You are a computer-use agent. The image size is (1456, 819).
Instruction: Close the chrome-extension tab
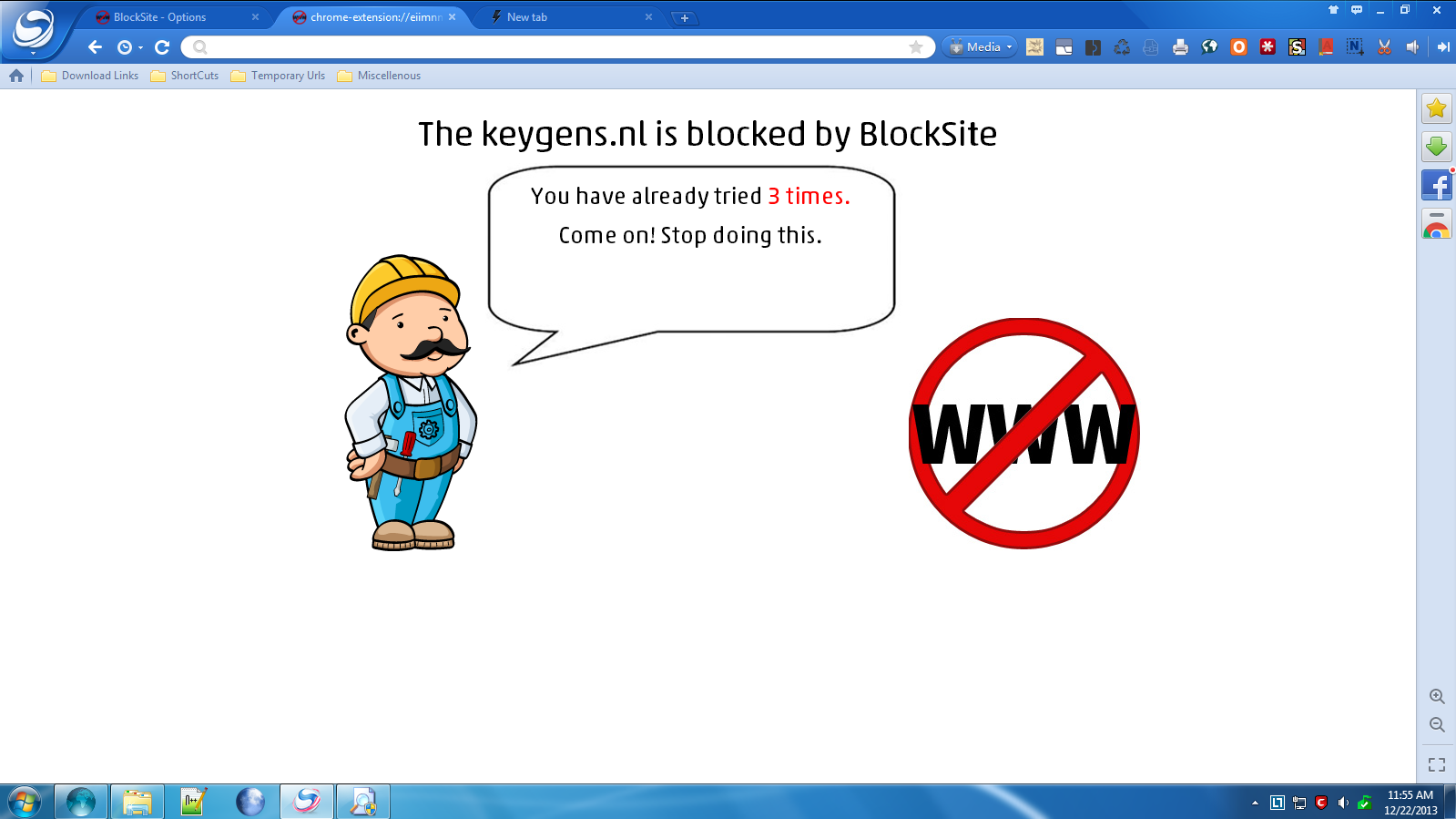click(452, 16)
